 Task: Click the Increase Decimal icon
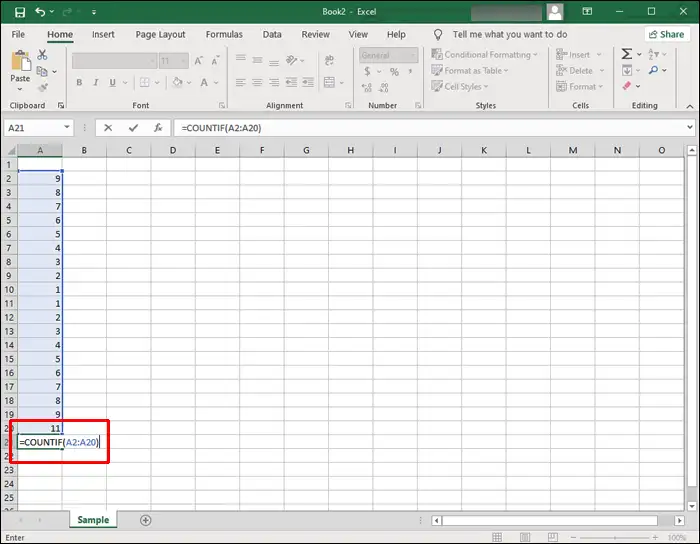[x=367, y=88]
